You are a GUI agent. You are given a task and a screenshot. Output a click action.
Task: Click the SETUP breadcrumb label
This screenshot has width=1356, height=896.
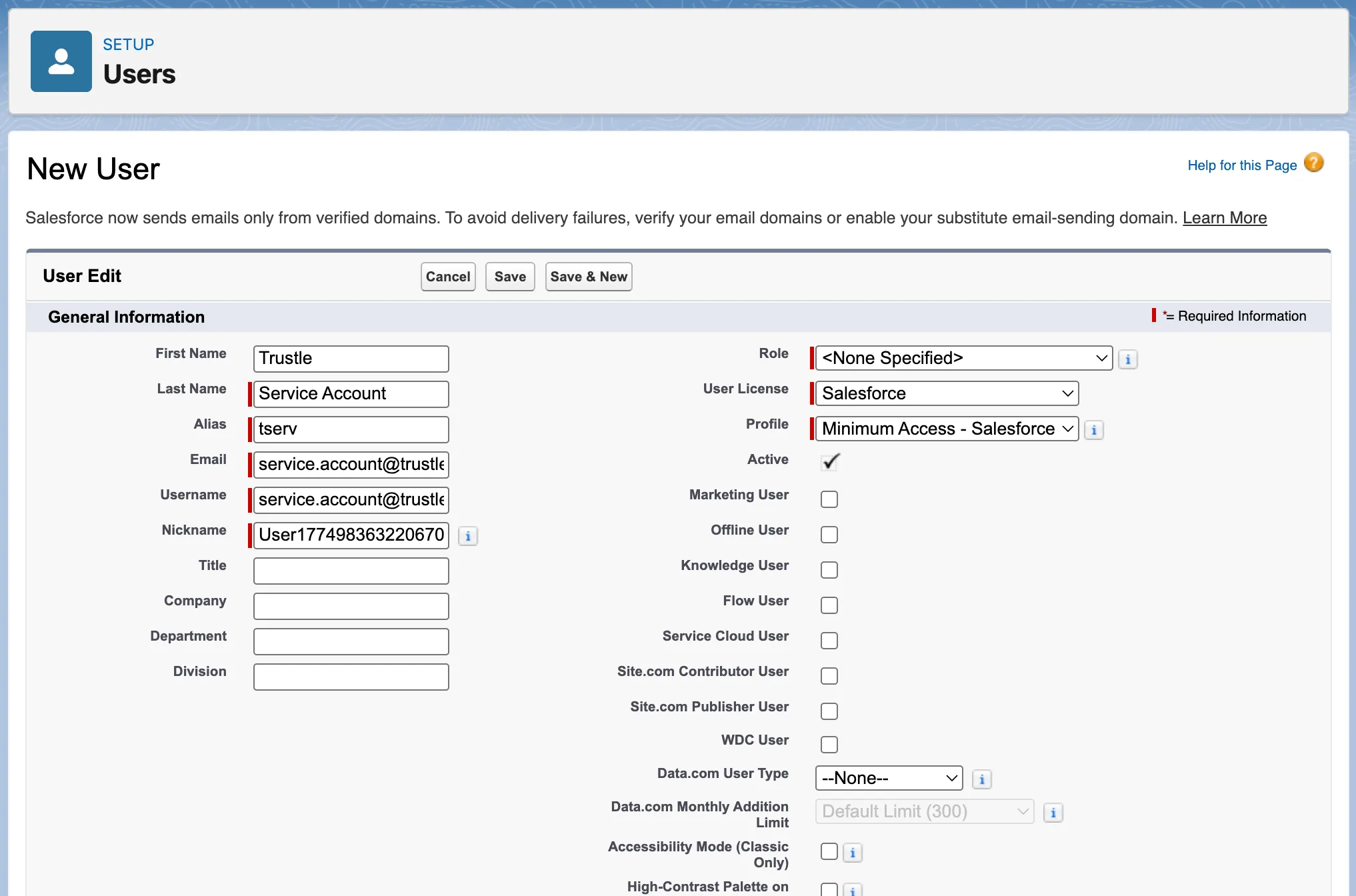(x=129, y=45)
